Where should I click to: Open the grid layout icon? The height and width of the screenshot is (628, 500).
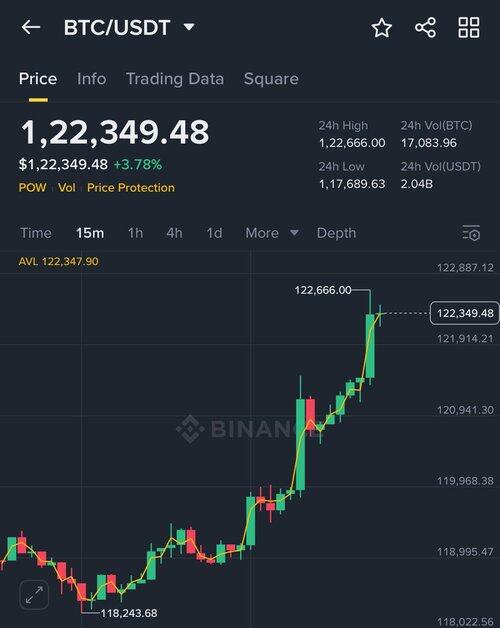[x=469, y=28]
